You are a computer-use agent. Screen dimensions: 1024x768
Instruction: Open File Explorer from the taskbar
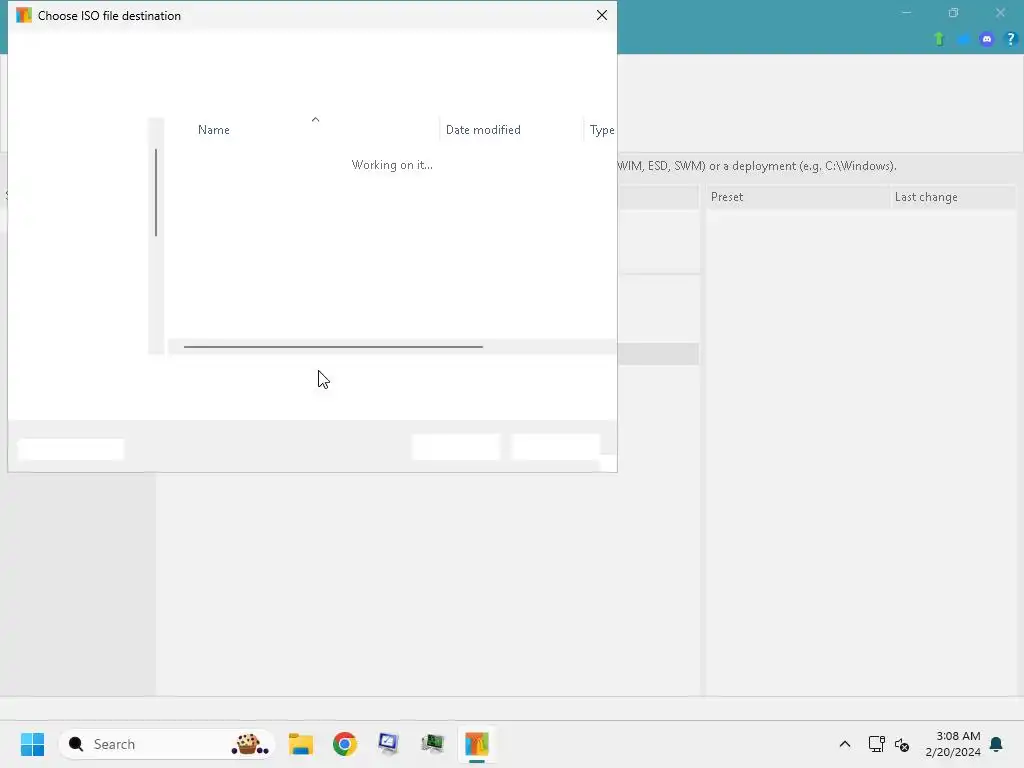[x=301, y=744]
